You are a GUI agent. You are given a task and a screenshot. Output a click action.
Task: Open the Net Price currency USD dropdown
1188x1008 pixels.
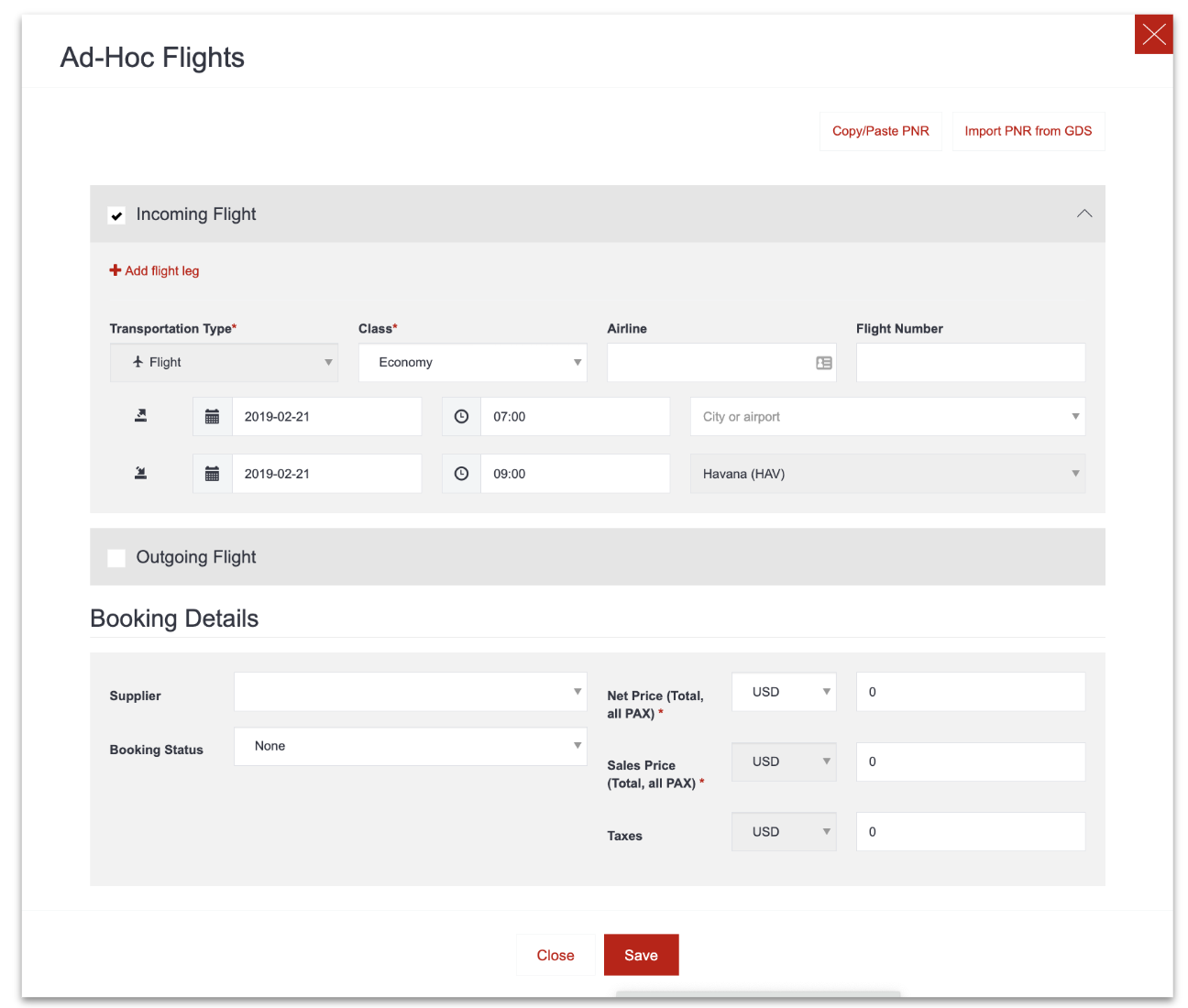[x=784, y=692]
